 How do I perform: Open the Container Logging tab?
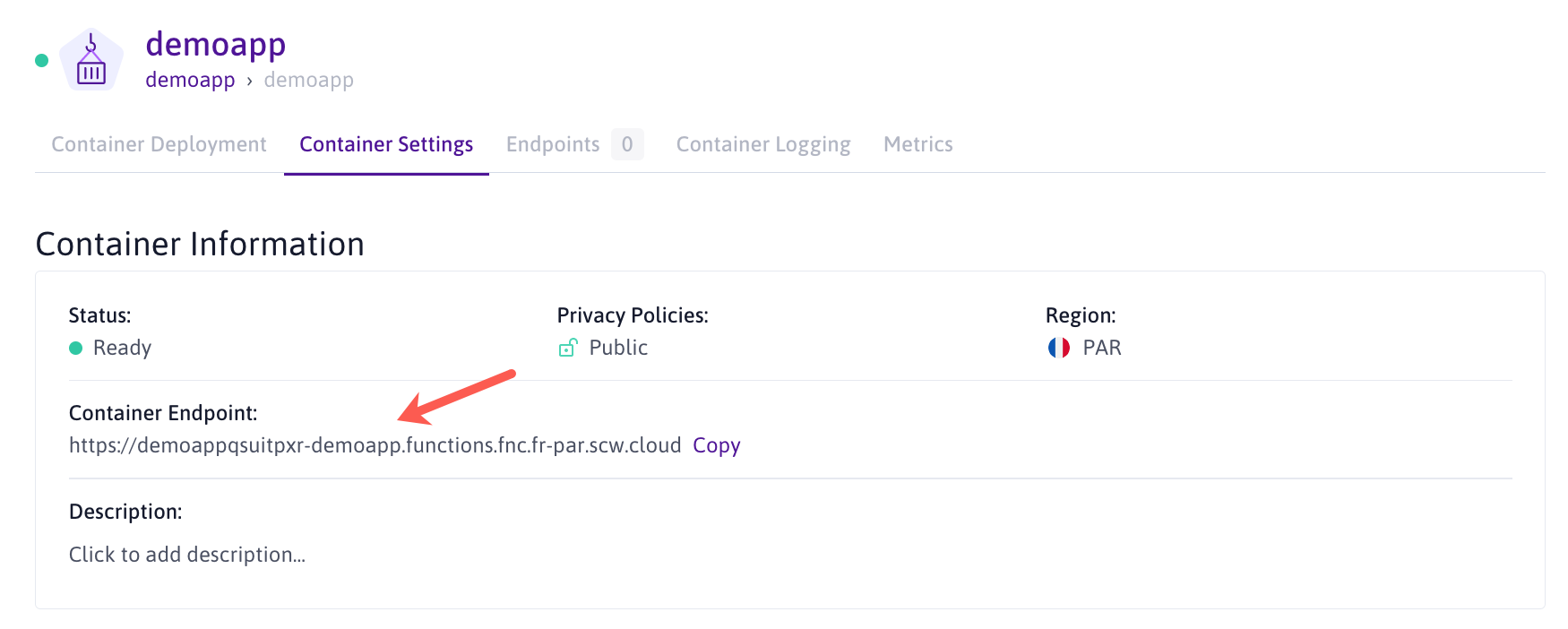763,144
